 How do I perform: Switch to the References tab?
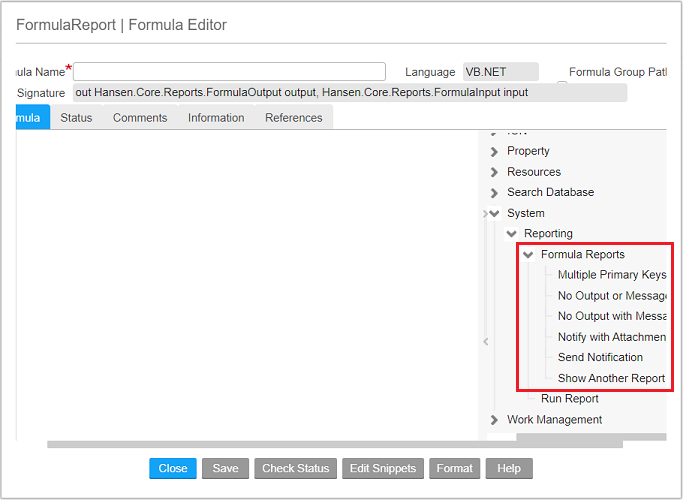(x=294, y=118)
